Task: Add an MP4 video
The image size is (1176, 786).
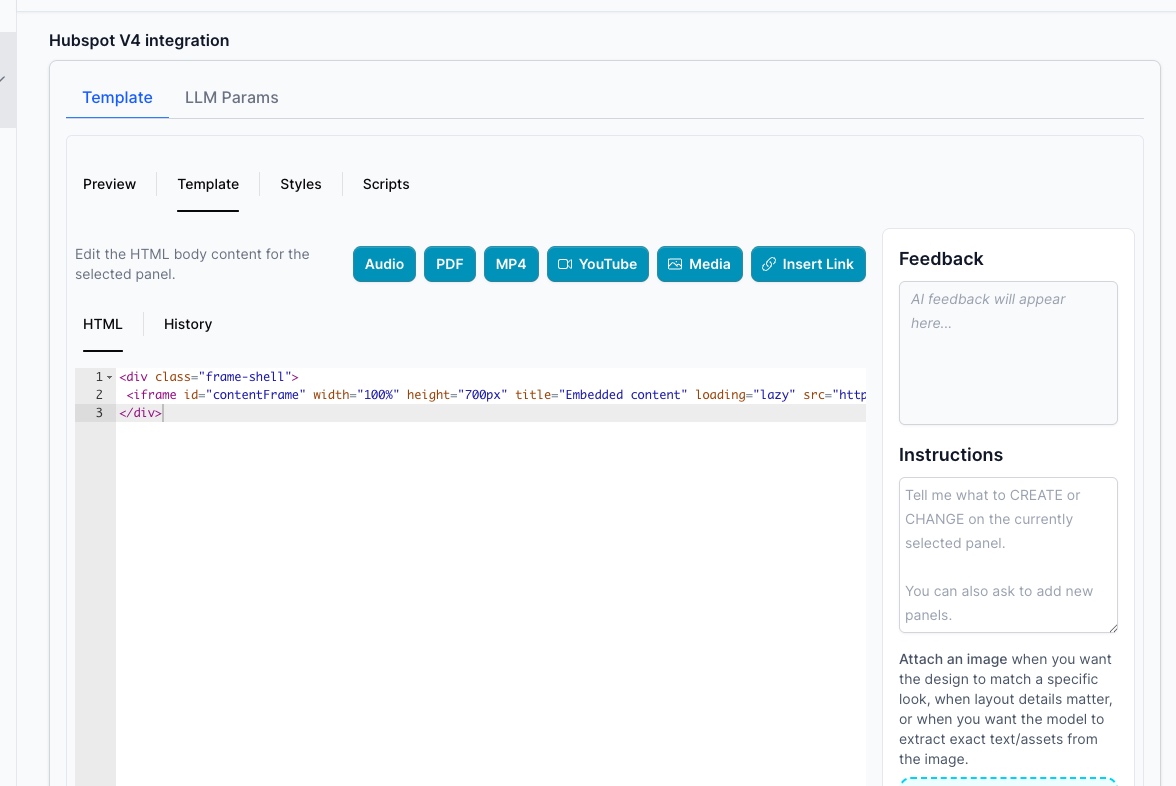Action: point(511,264)
